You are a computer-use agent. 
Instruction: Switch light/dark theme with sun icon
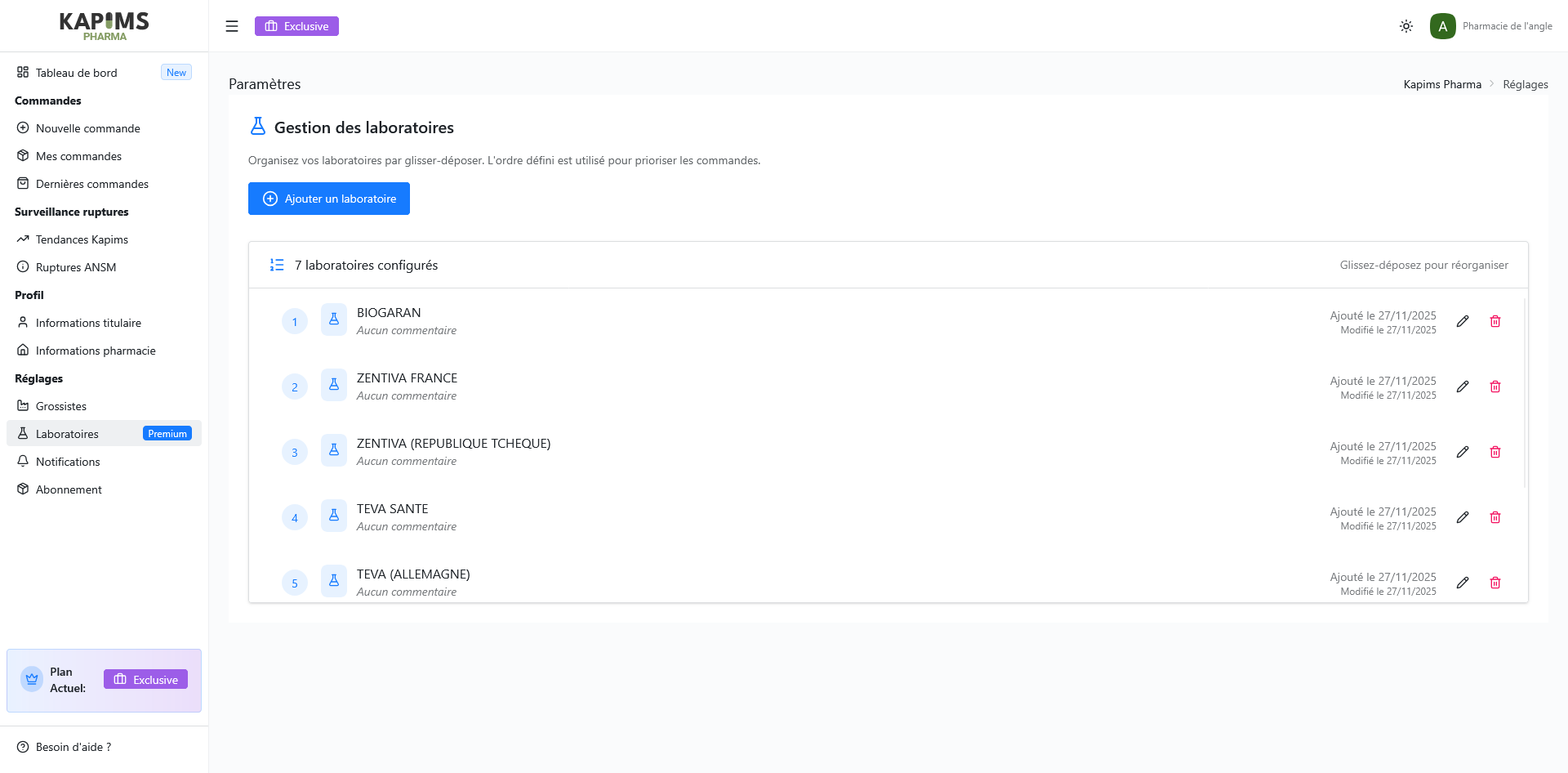click(x=1406, y=26)
